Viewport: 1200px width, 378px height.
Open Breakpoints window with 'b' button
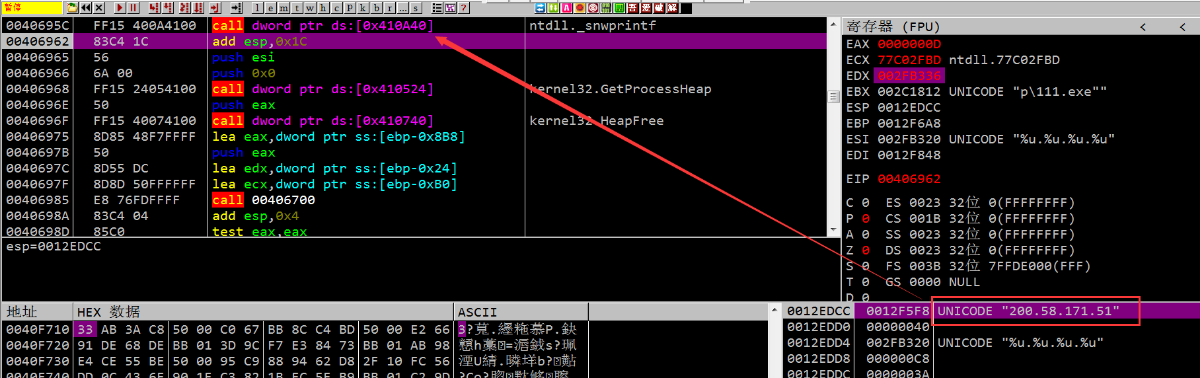pos(376,8)
